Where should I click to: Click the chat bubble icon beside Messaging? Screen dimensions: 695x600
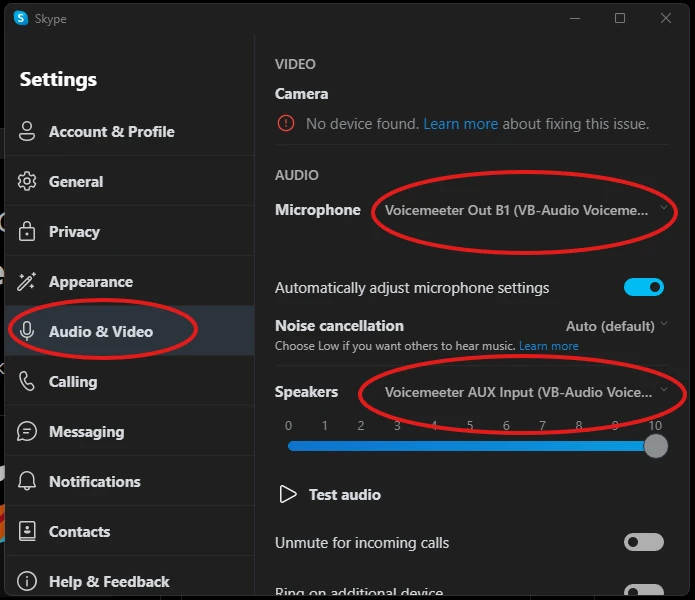pos(27,432)
